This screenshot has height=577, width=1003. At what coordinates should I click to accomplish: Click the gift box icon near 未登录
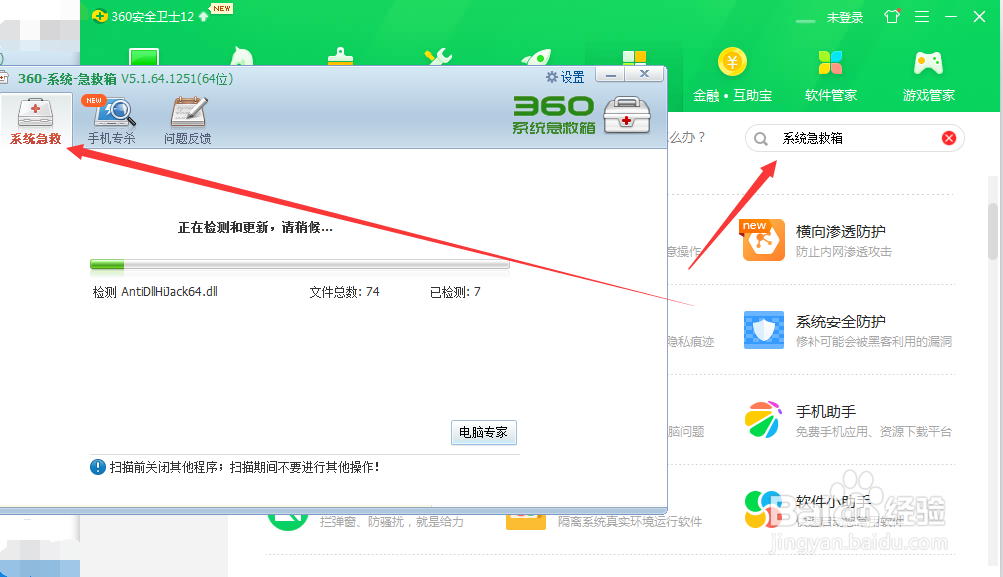click(x=891, y=16)
